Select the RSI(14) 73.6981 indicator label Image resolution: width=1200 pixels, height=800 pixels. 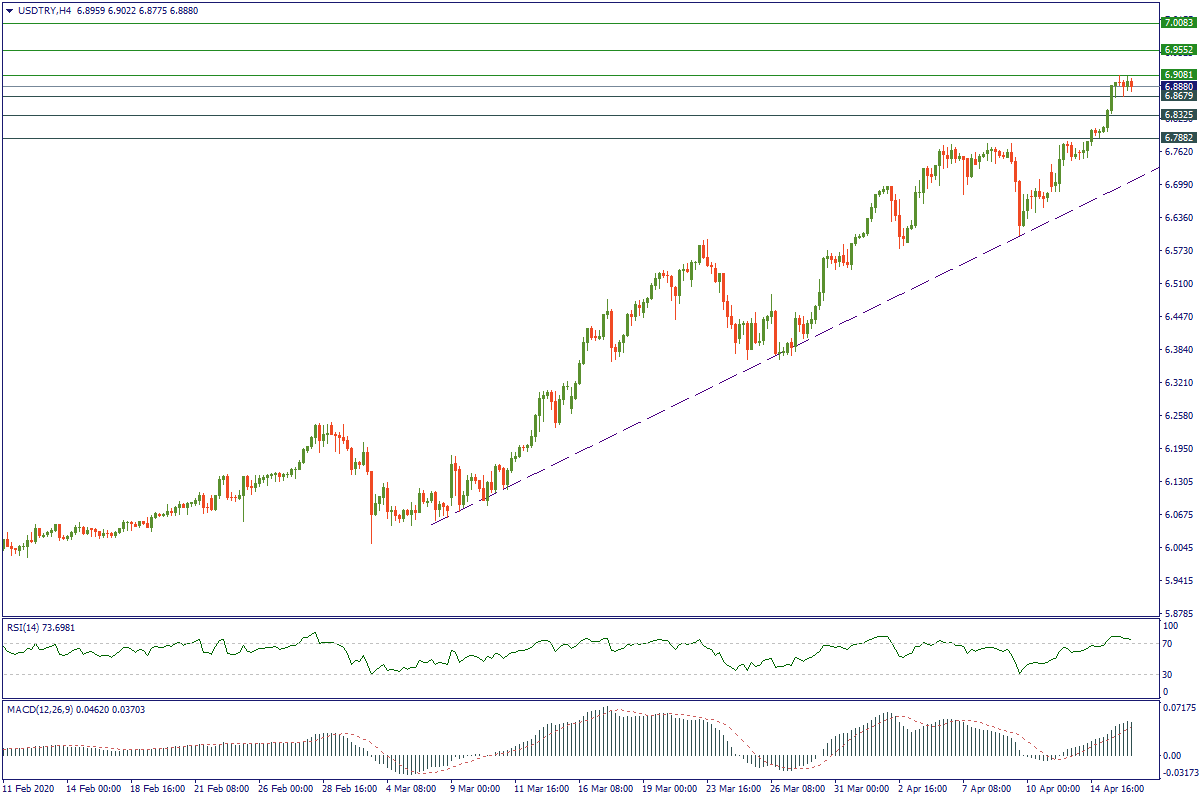pyautogui.click(x=41, y=627)
